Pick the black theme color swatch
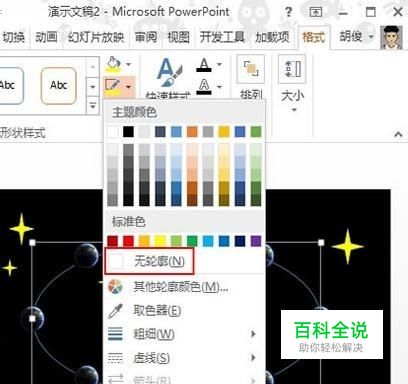 [128, 132]
